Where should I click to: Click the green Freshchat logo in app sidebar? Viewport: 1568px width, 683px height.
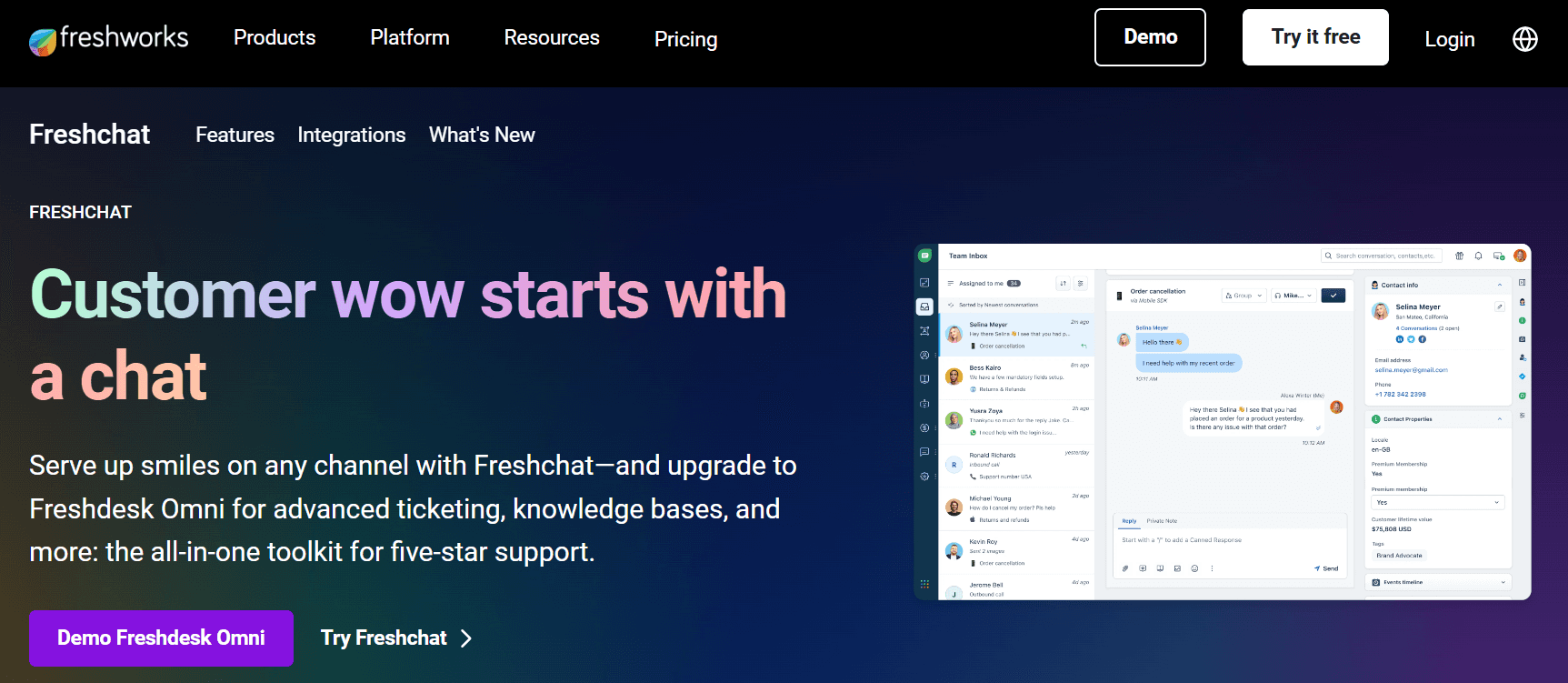click(x=924, y=256)
